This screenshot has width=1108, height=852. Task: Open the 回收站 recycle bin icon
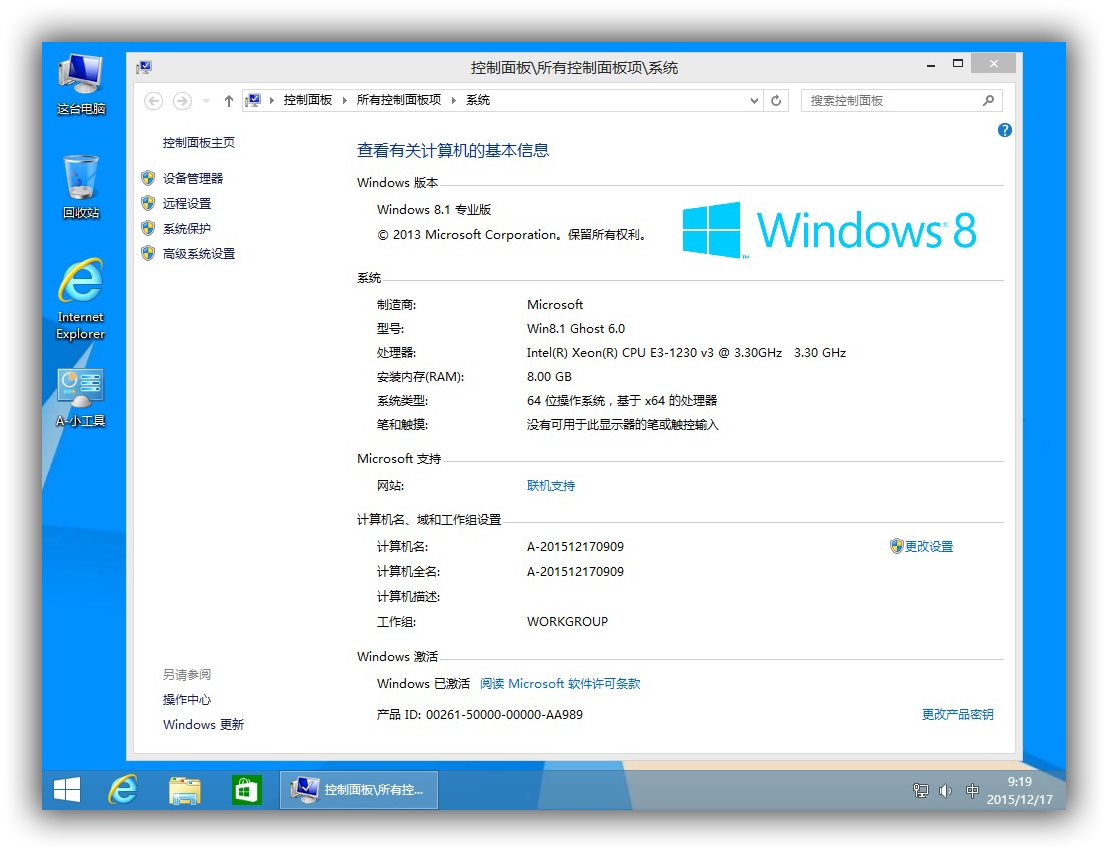pyautogui.click(x=81, y=187)
